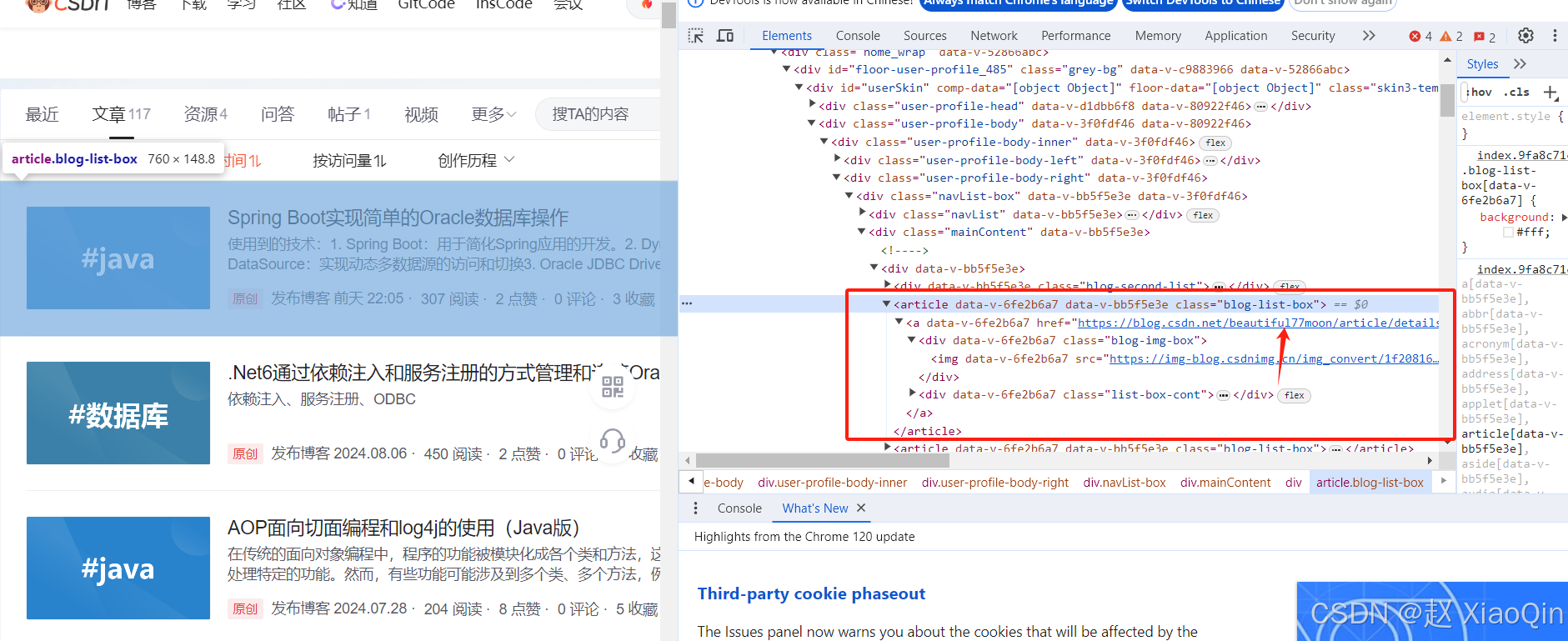Collapse the blog-img-box div node
This screenshot has width=1568, height=641.
(912, 340)
